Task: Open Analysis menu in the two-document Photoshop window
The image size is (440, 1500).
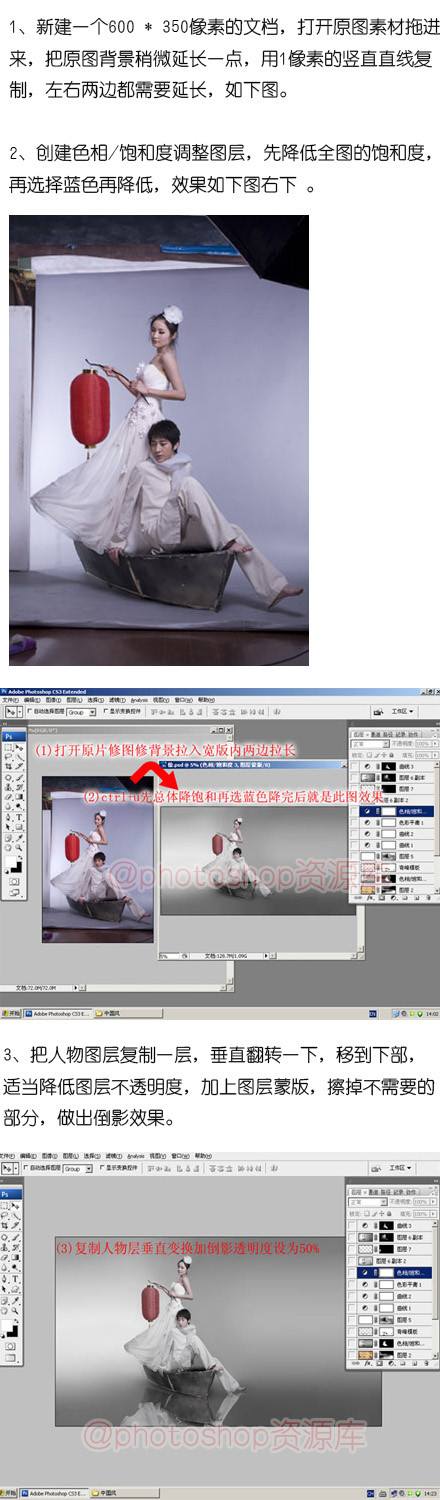Action: point(139,700)
